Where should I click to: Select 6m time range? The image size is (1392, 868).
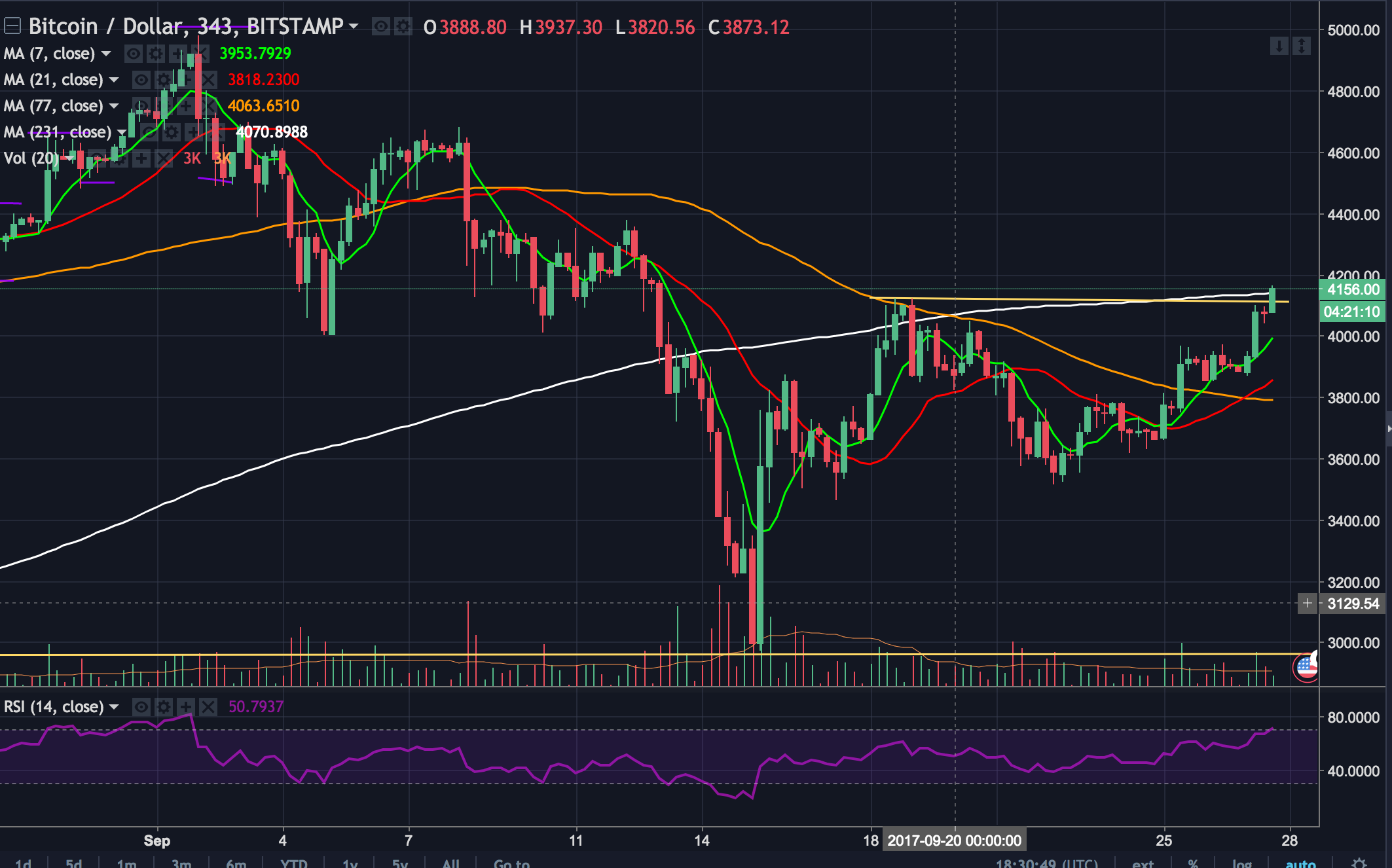[236, 863]
